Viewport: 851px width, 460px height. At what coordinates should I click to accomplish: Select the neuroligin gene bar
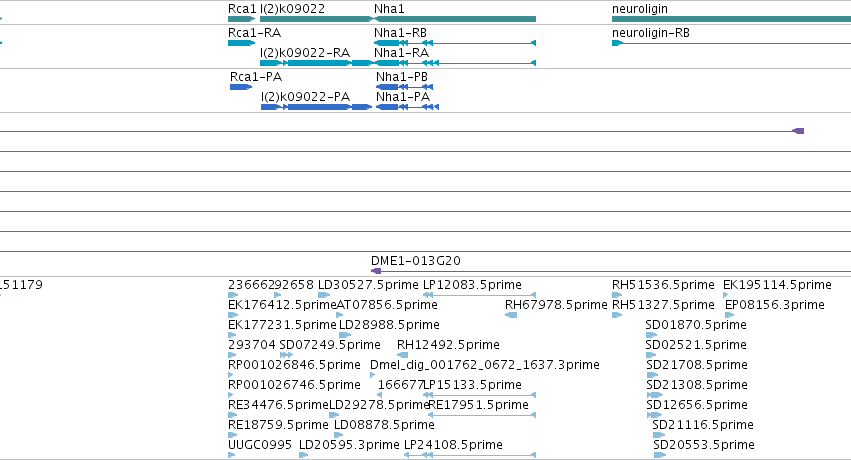tap(732, 19)
